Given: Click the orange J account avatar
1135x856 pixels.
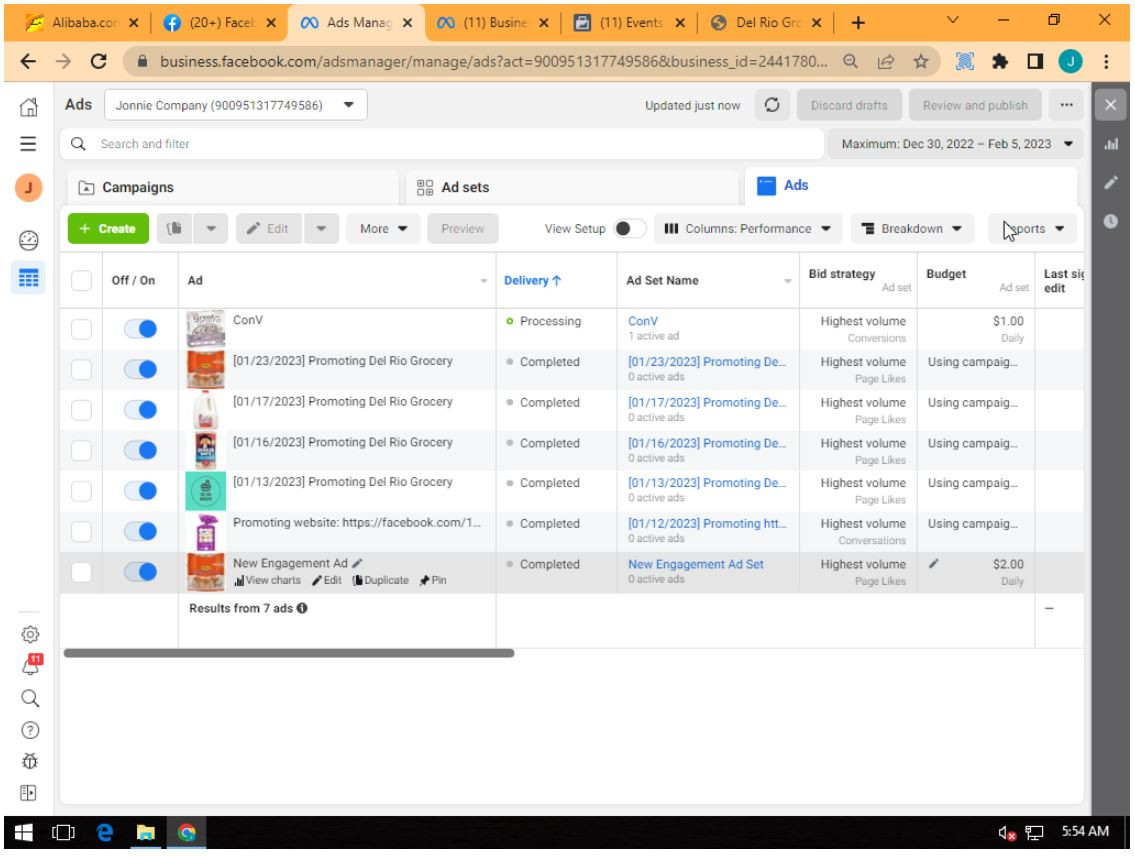Looking at the screenshot, I should click(29, 188).
